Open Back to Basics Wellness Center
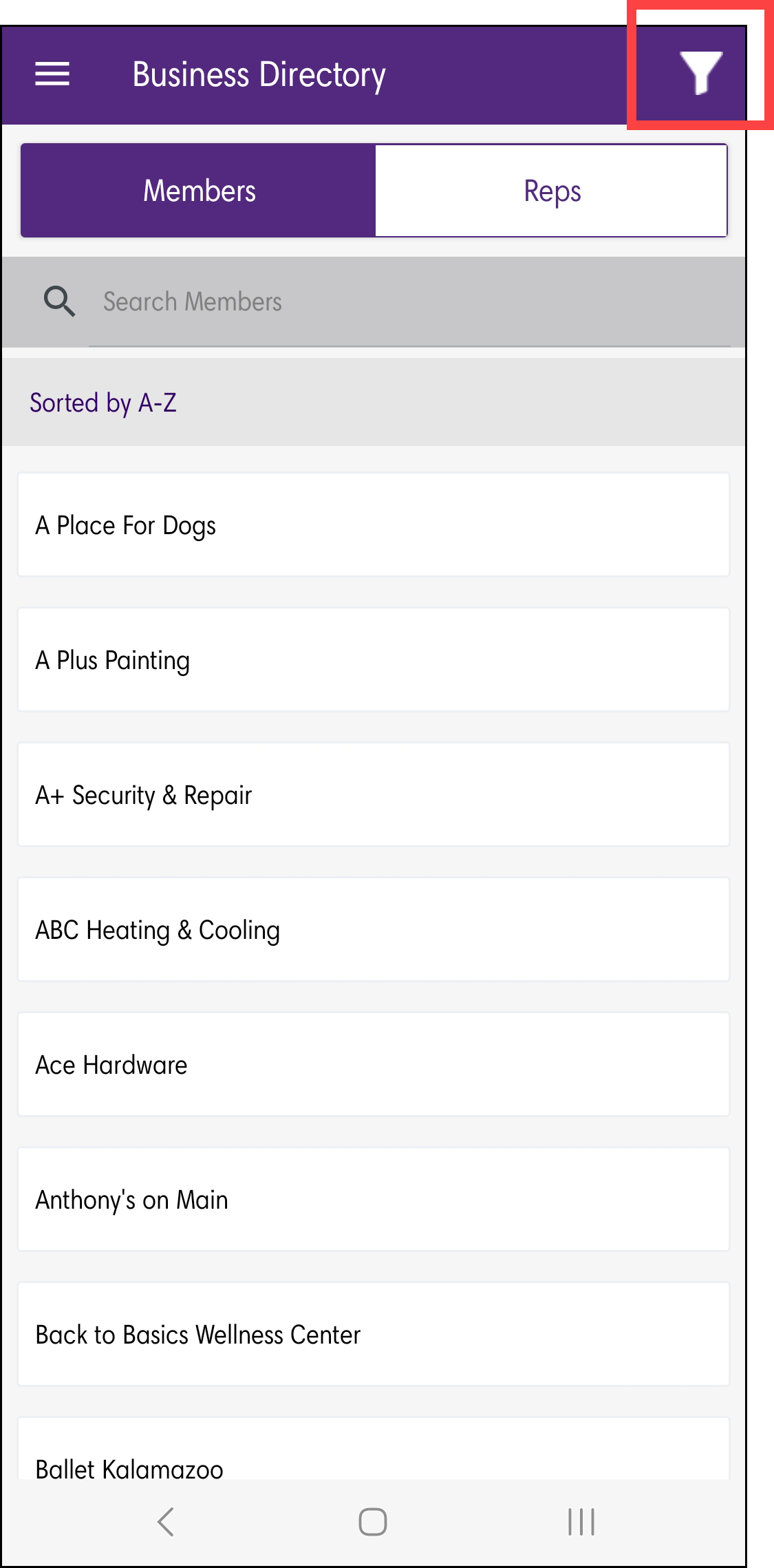This screenshot has height=1568, width=774. [x=374, y=1335]
